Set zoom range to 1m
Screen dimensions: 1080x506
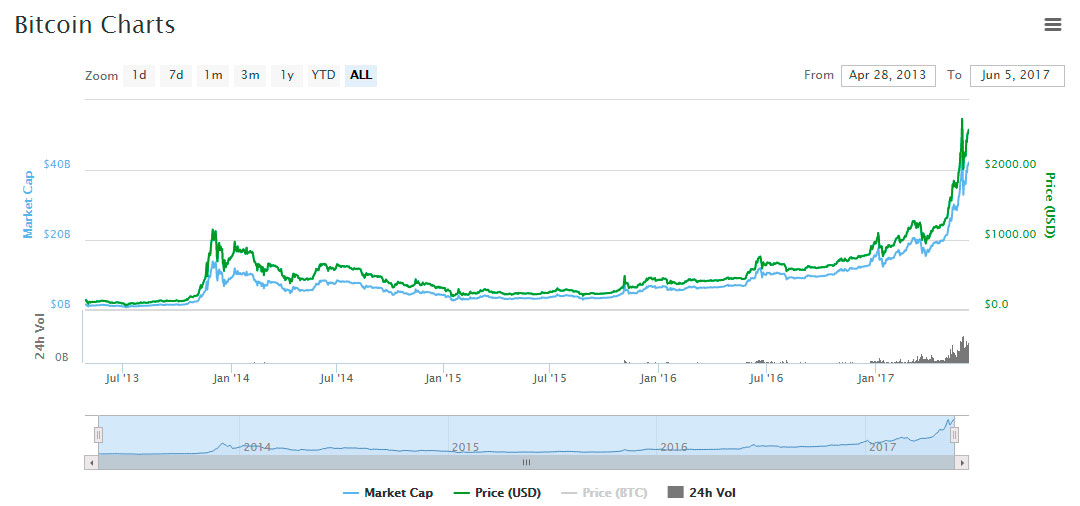coord(213,75)
